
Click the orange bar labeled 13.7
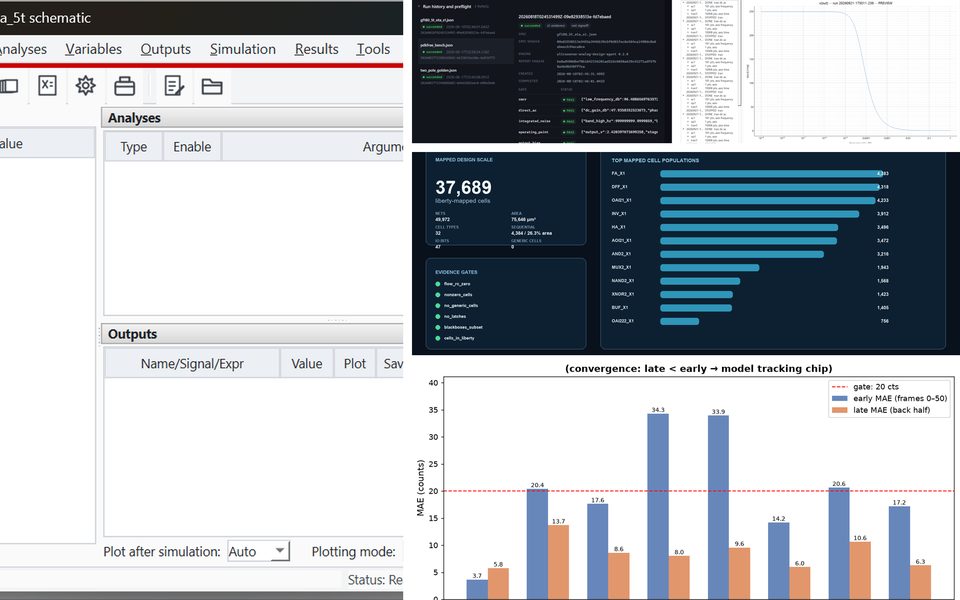coord(558,562)
